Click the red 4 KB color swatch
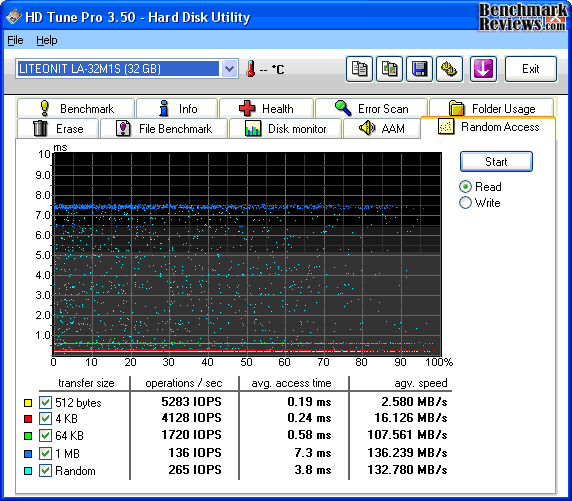Screen dimensions: 572x501 click(x=28, y=419)
